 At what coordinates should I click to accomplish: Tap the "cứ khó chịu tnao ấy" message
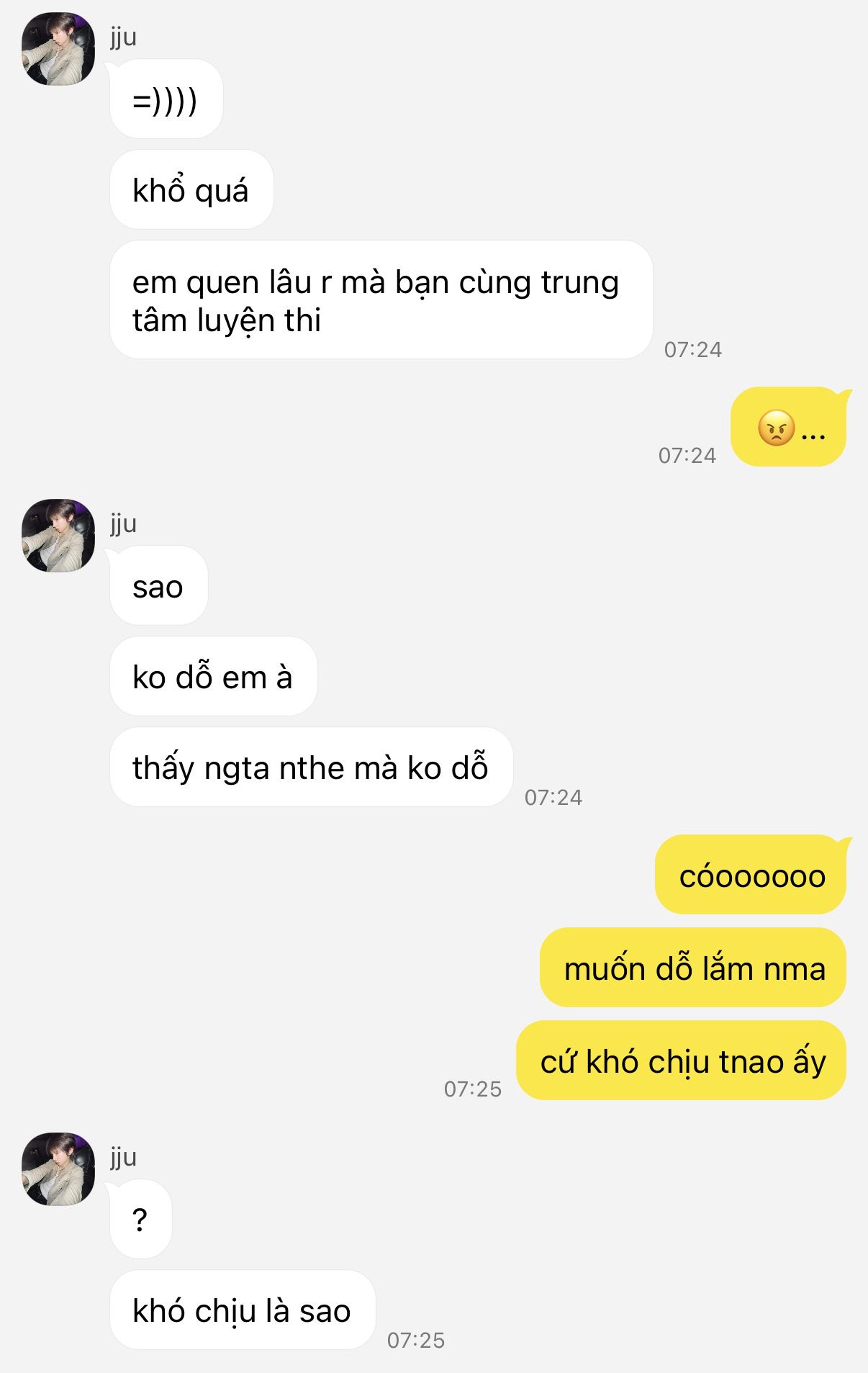[682, 1061]
